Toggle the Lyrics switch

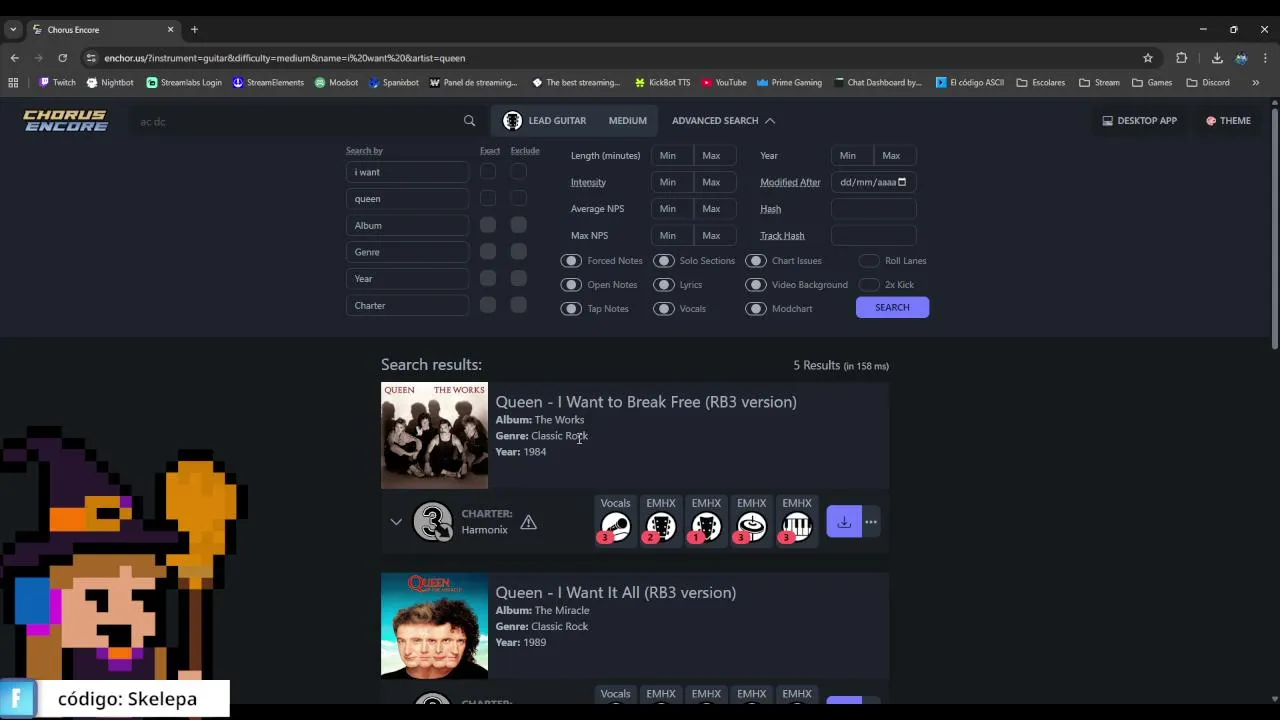(x=664, y=285)
